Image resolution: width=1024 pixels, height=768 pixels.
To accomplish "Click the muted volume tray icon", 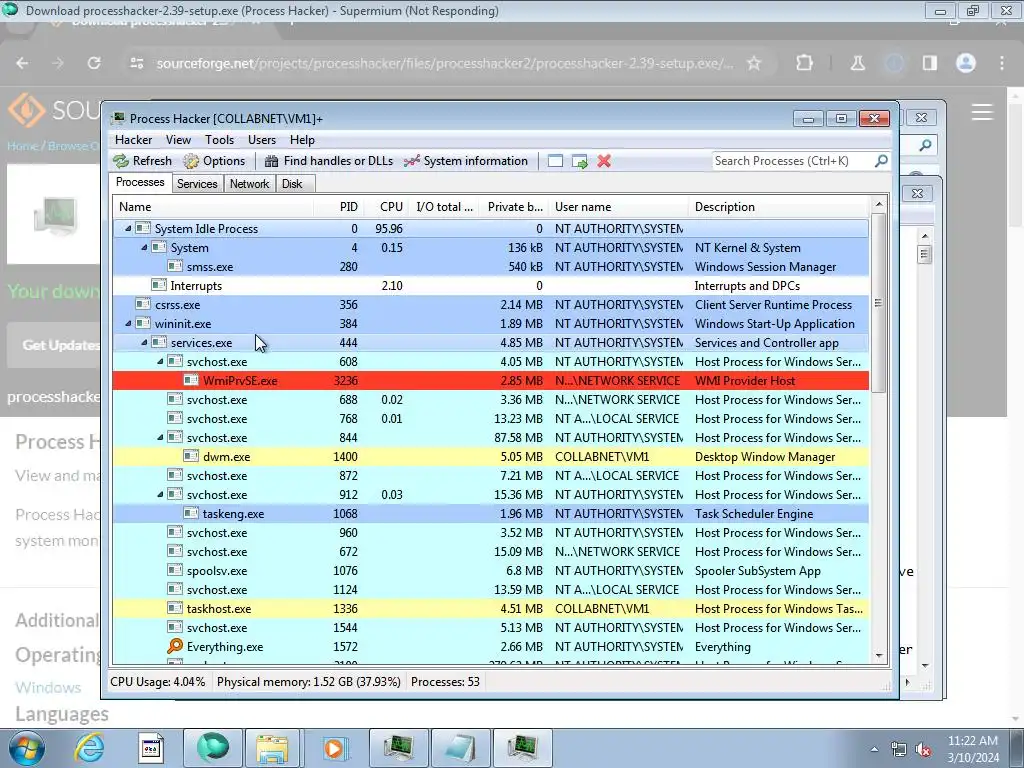I will 923,749.
